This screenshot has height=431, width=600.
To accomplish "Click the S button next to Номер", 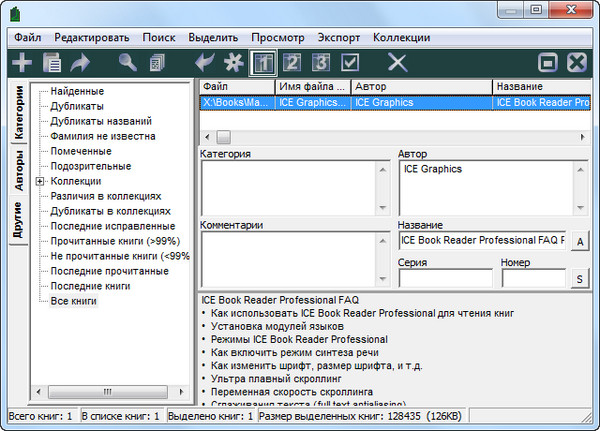I will (580, 278).
